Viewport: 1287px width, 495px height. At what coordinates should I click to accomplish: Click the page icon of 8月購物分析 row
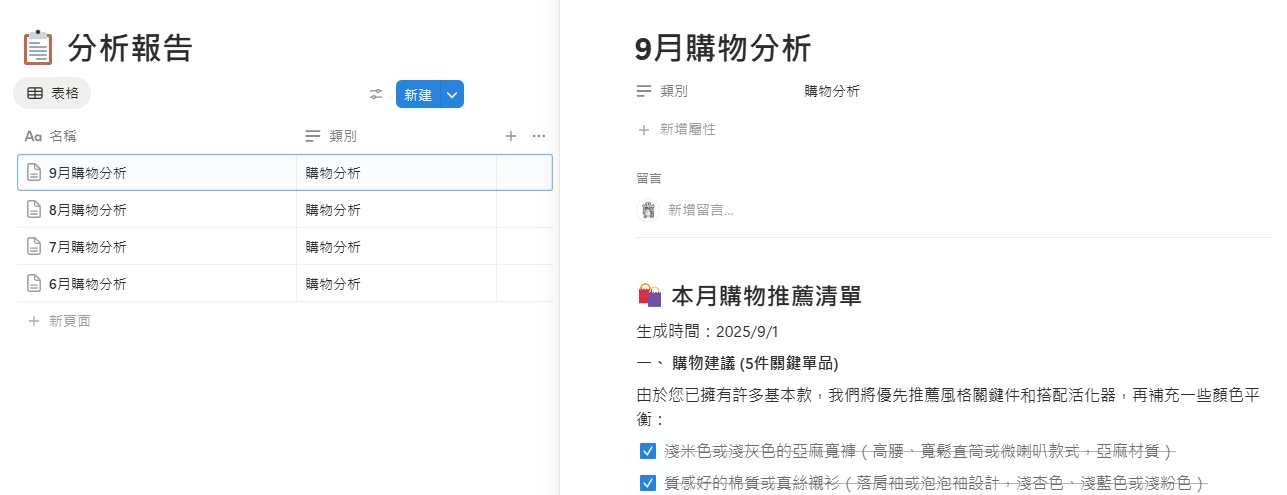pyautogui.click(x=34, y=210)
